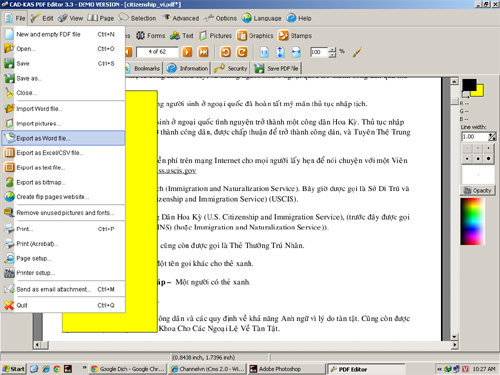Click the yellow background color swatch
The width and height of the screenshot is (500, 375).
click(x=480, y=92)
